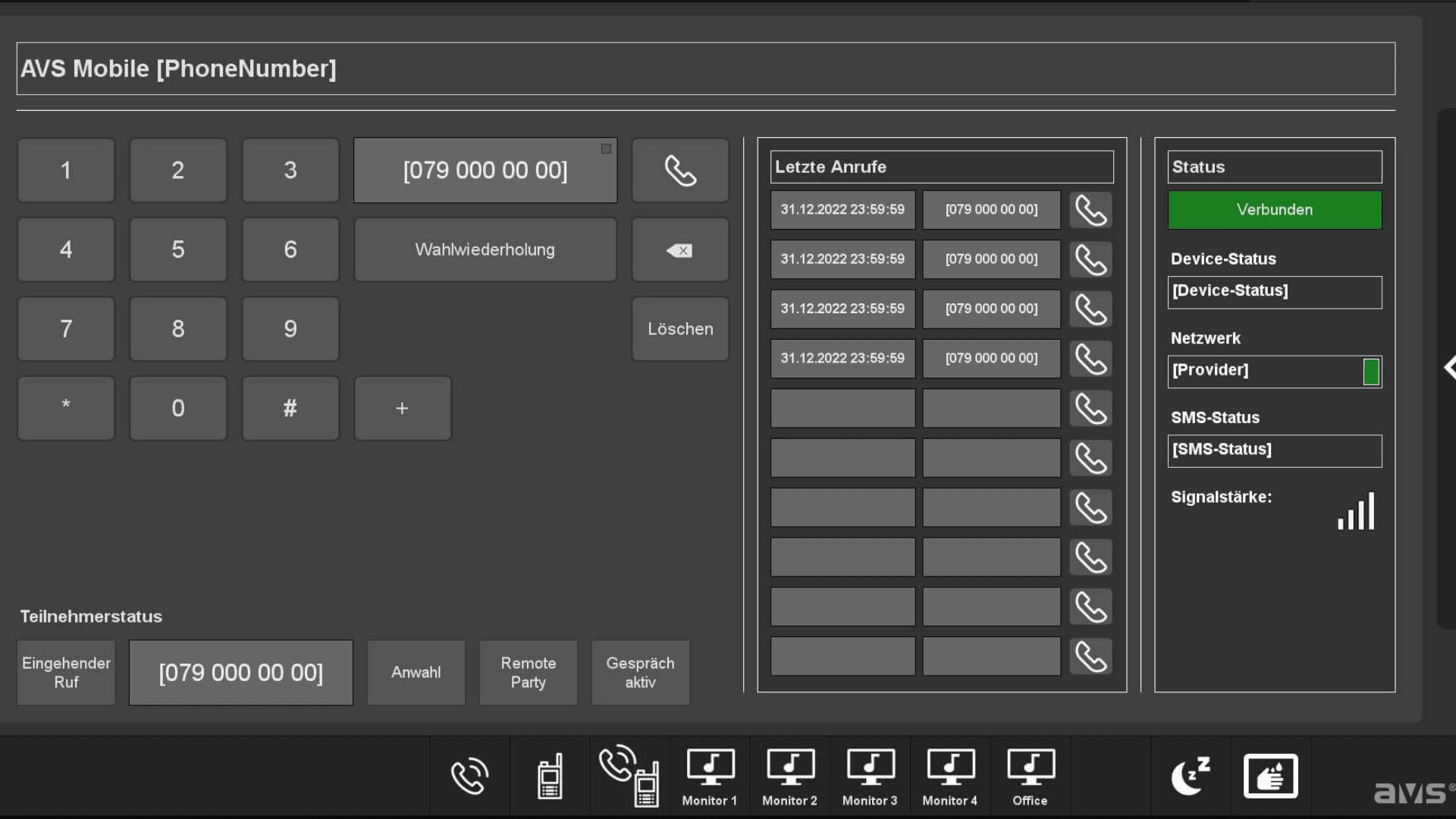1456x819 pixels.
Task: Select Monitor 2 audio icon
Action: [x=790, y=776]
